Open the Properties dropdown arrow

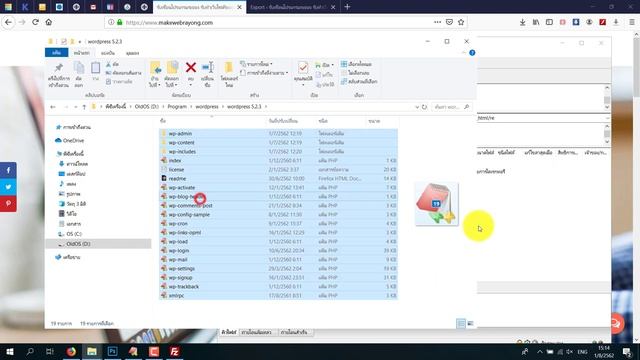pyautogui.click(x=303, y=84)
